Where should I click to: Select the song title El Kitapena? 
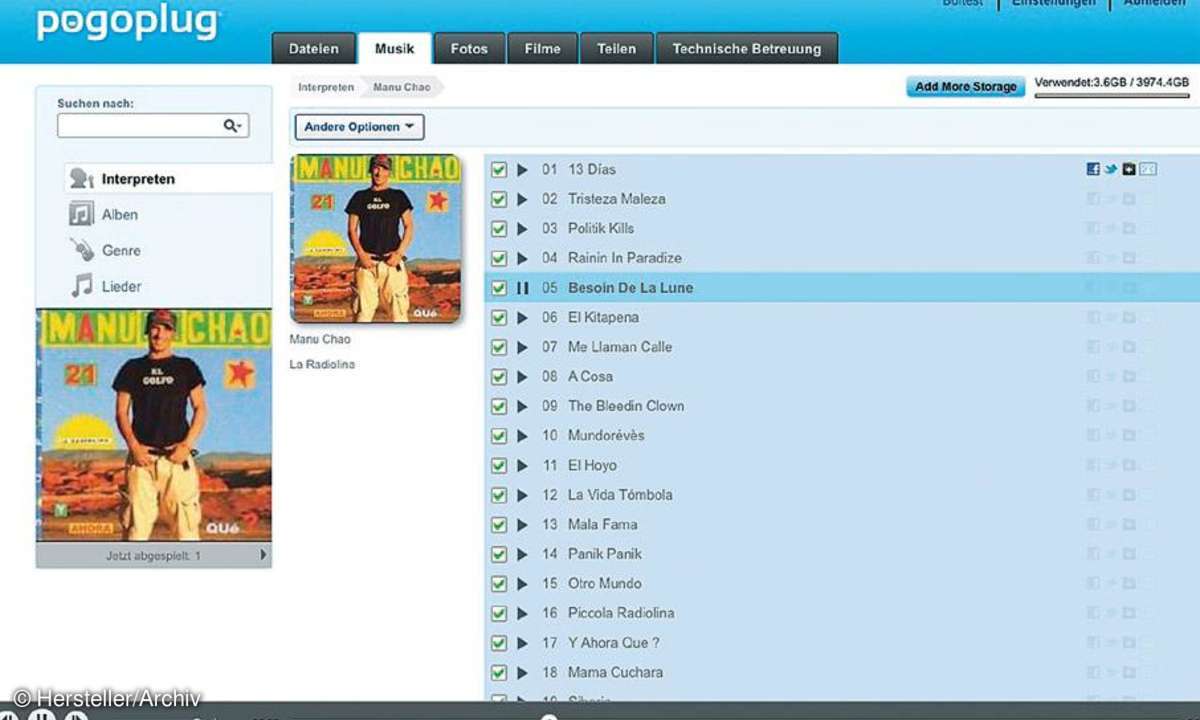click(x=603, y=318)
